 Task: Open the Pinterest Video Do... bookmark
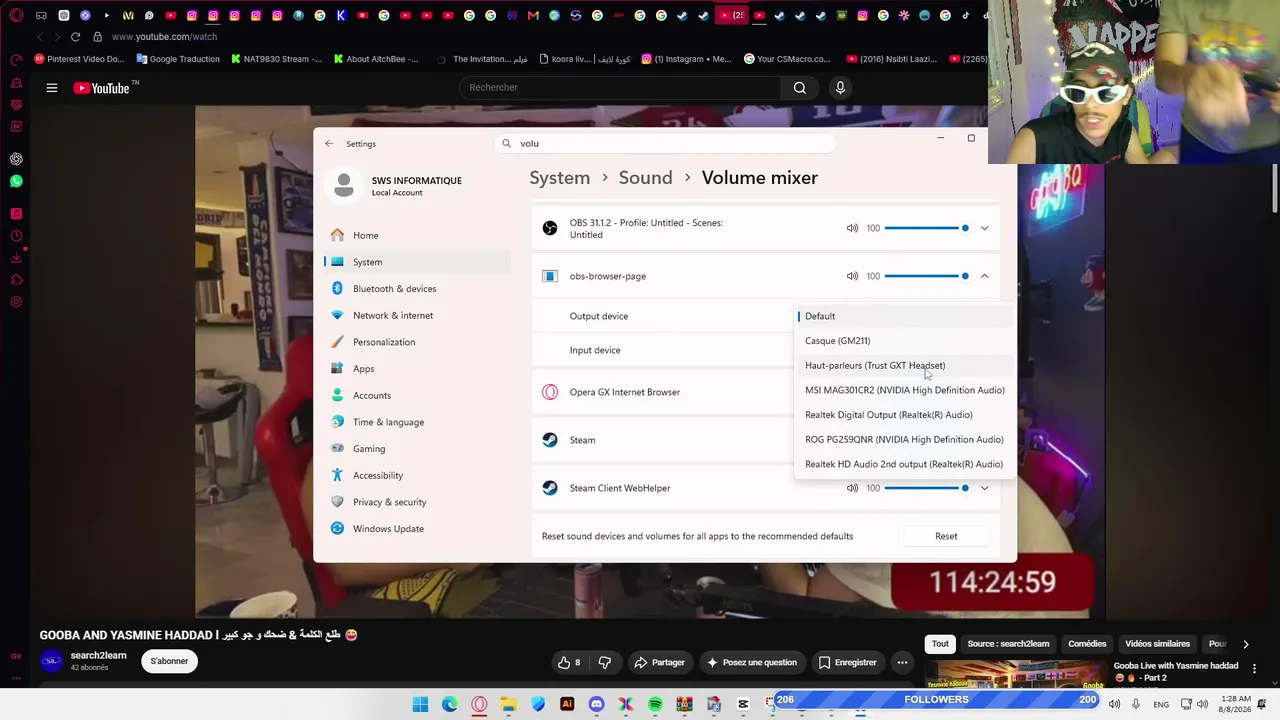[79, 59]
